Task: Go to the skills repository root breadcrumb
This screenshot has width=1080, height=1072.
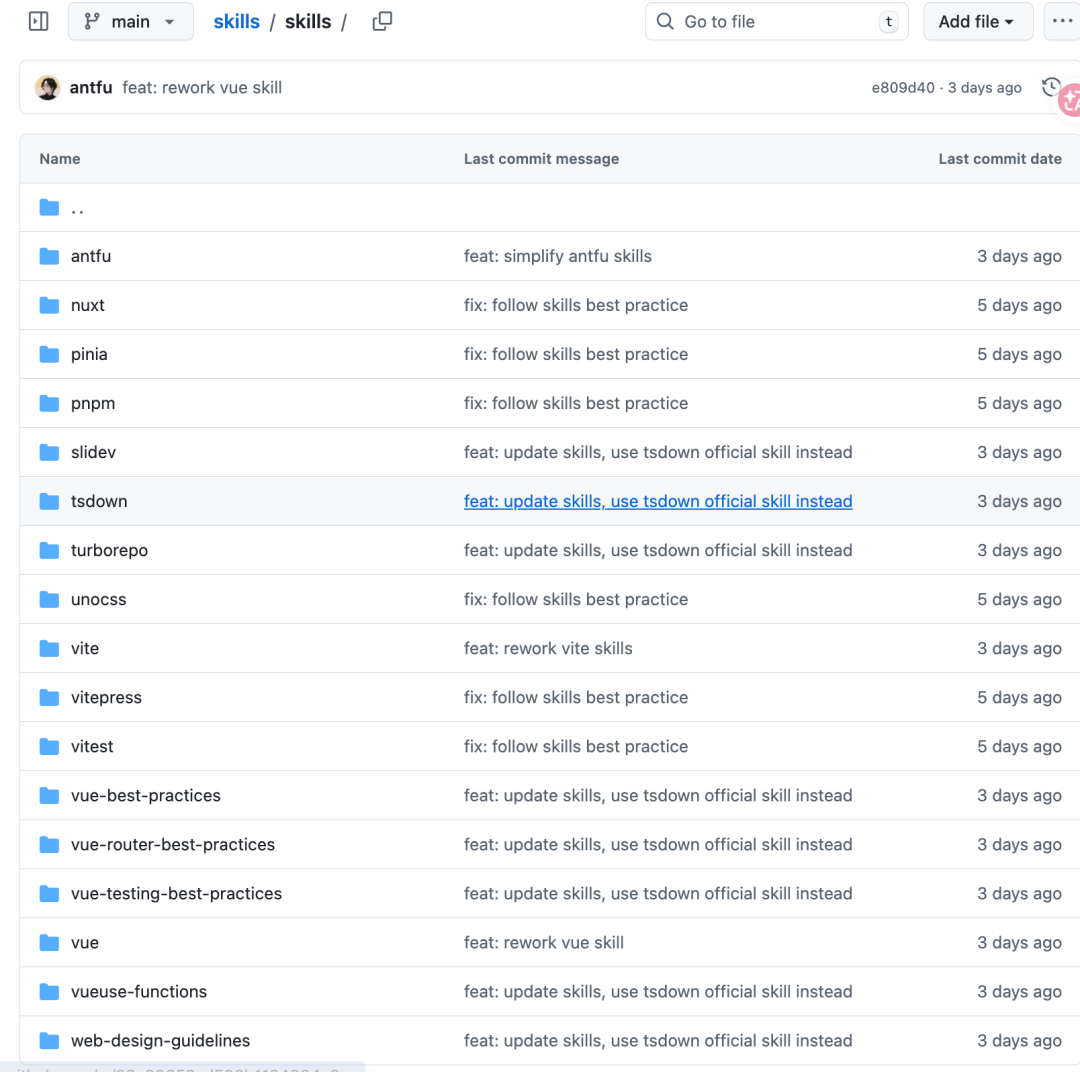Action: tap(236, 21)
